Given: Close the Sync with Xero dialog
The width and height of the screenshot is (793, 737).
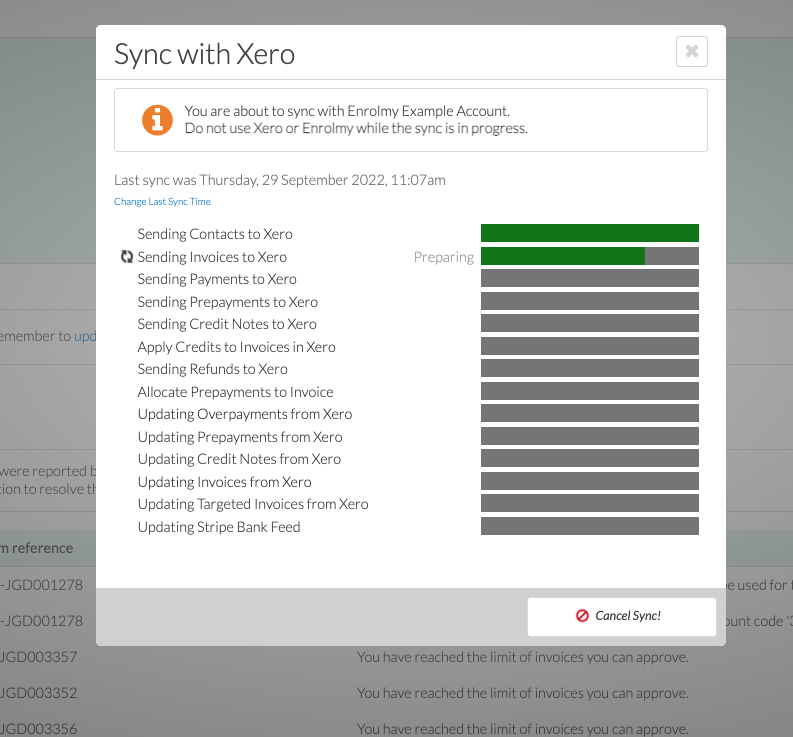Looking at the screenshot, I should point(691,51).
